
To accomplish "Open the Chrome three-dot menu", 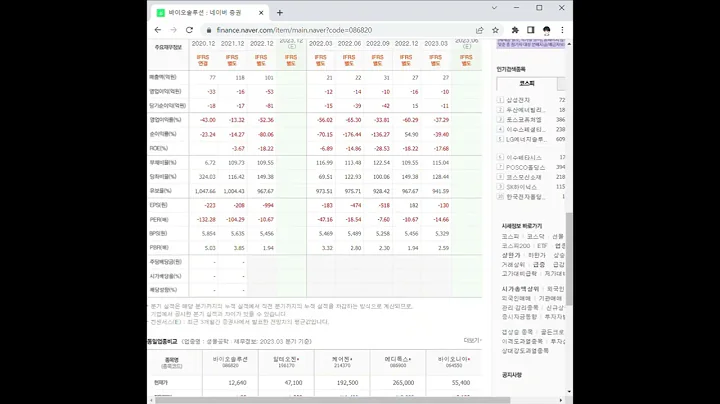I will pyautogui.click(x=562, y=30).
